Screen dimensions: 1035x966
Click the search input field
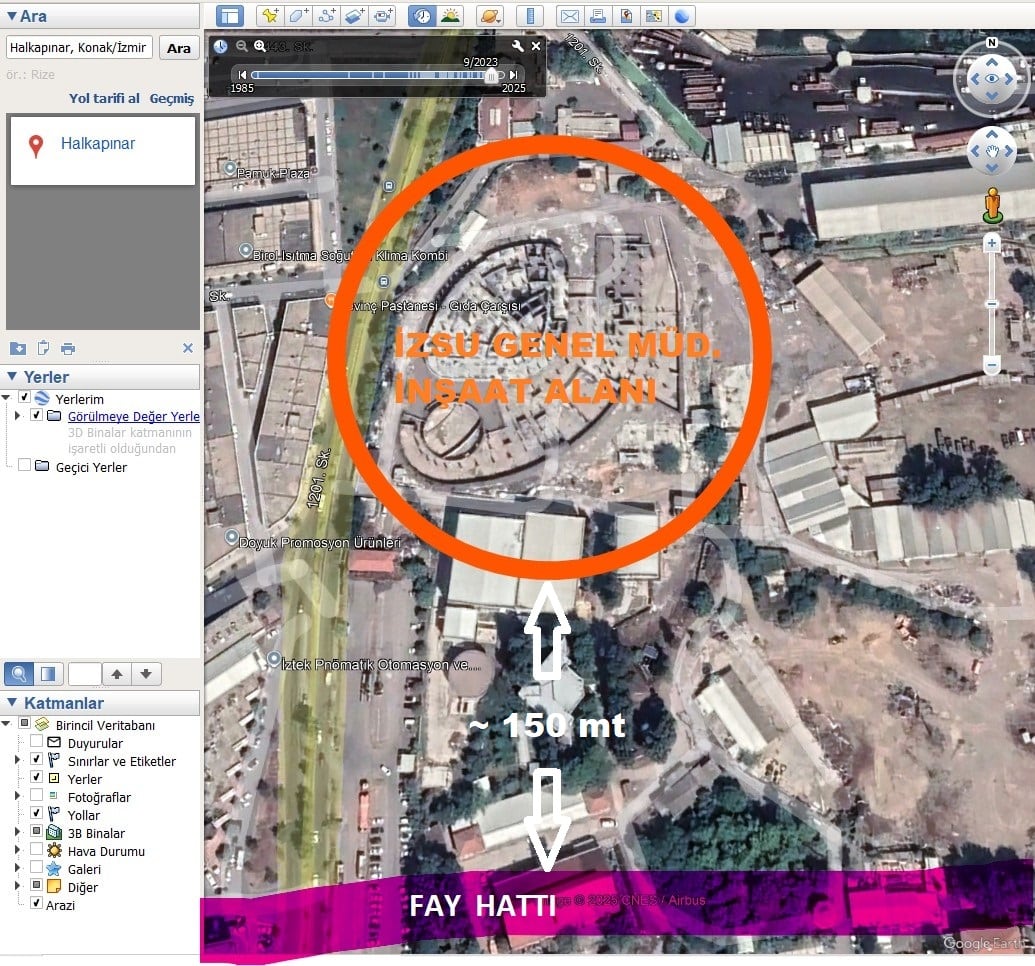[80, 48]
